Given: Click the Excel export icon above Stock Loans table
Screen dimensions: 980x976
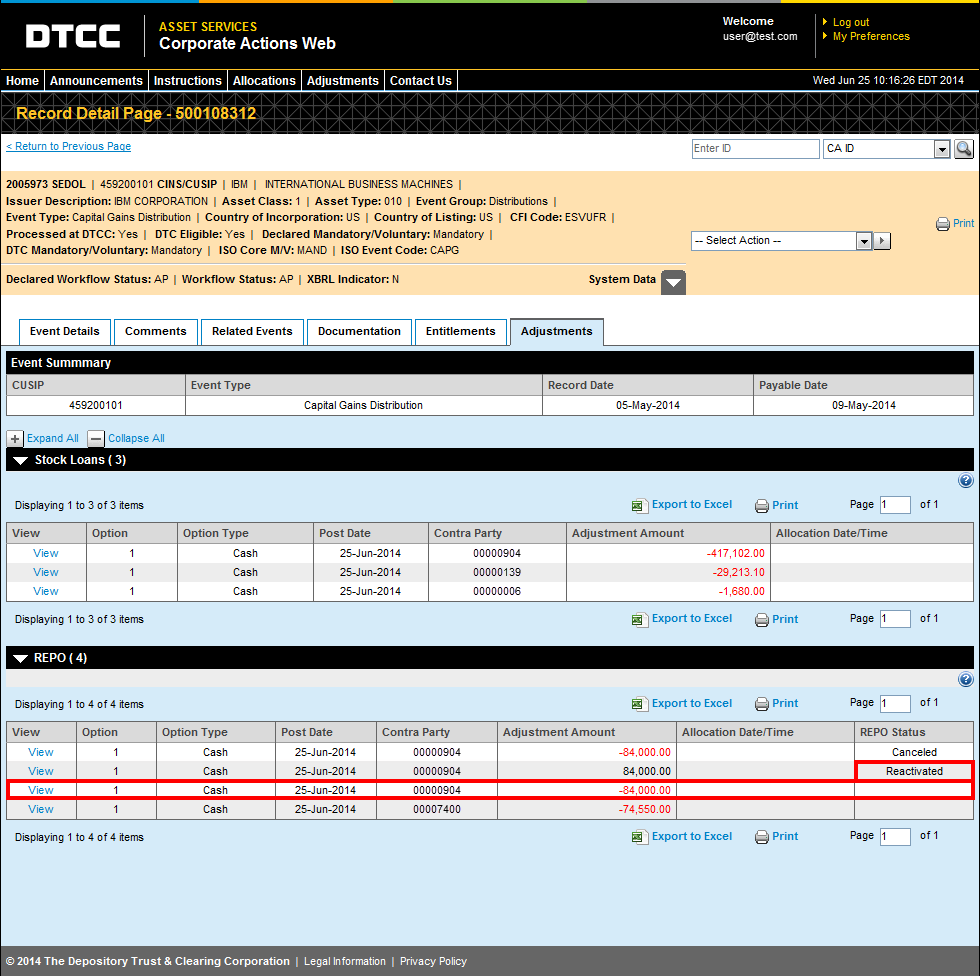Looking at the screenshot, I should pos(638,505).
